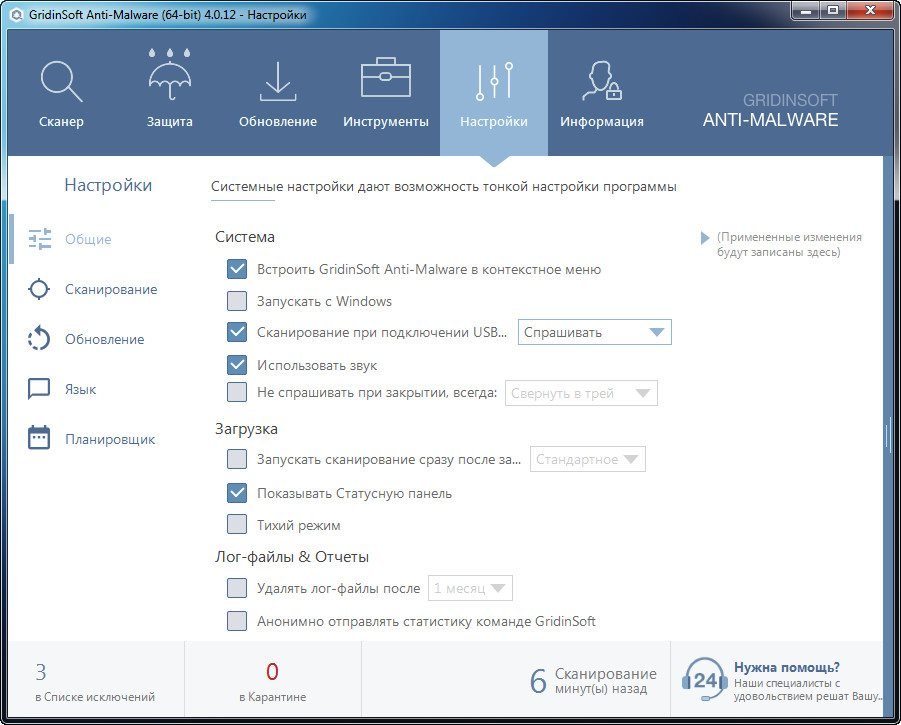Click the GridinSoft title bar app icon
Image resolution: width=901 pixels, height=725 pixels.
click(17, 14)
